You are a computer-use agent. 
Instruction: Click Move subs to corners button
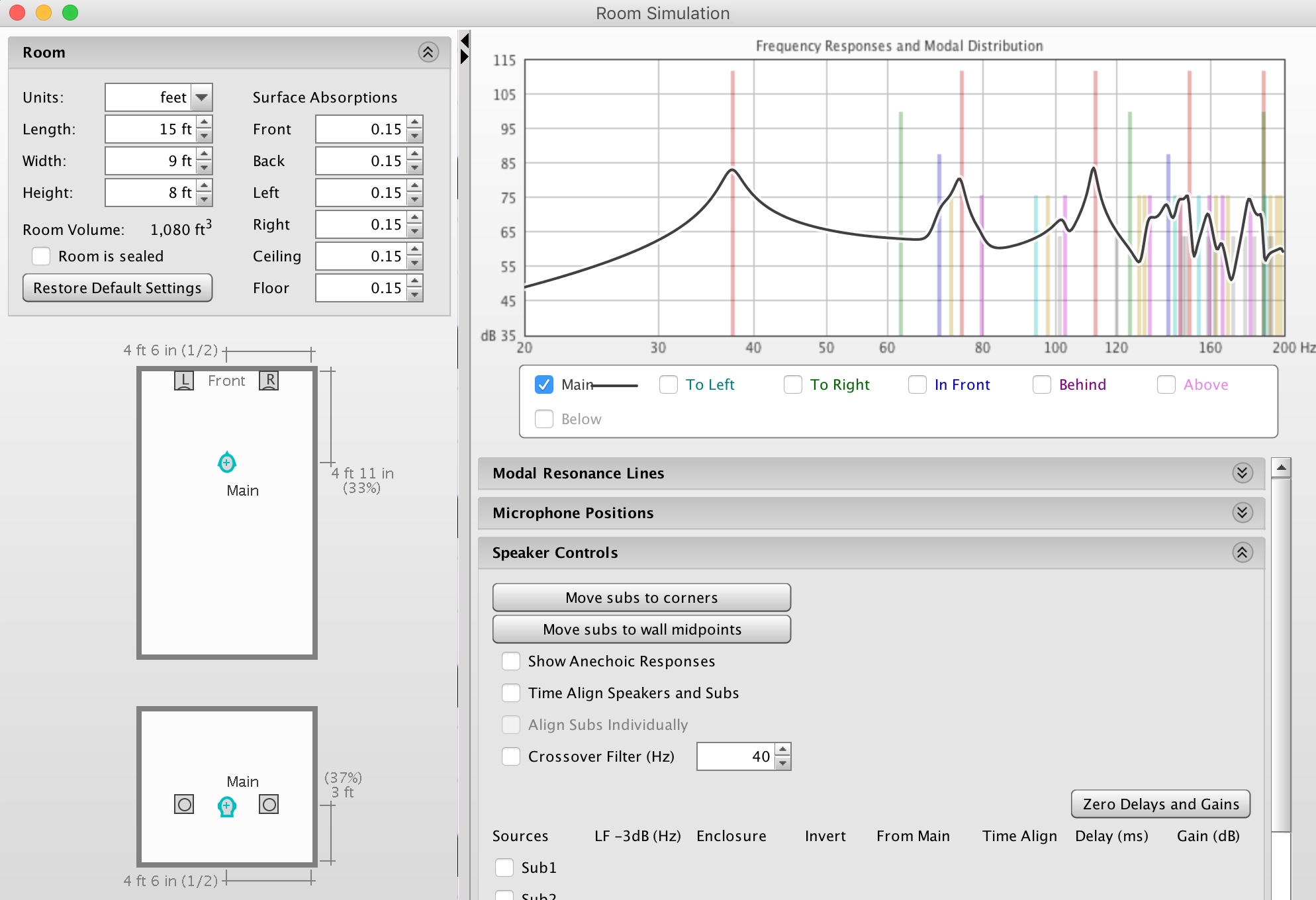[641, 598]
